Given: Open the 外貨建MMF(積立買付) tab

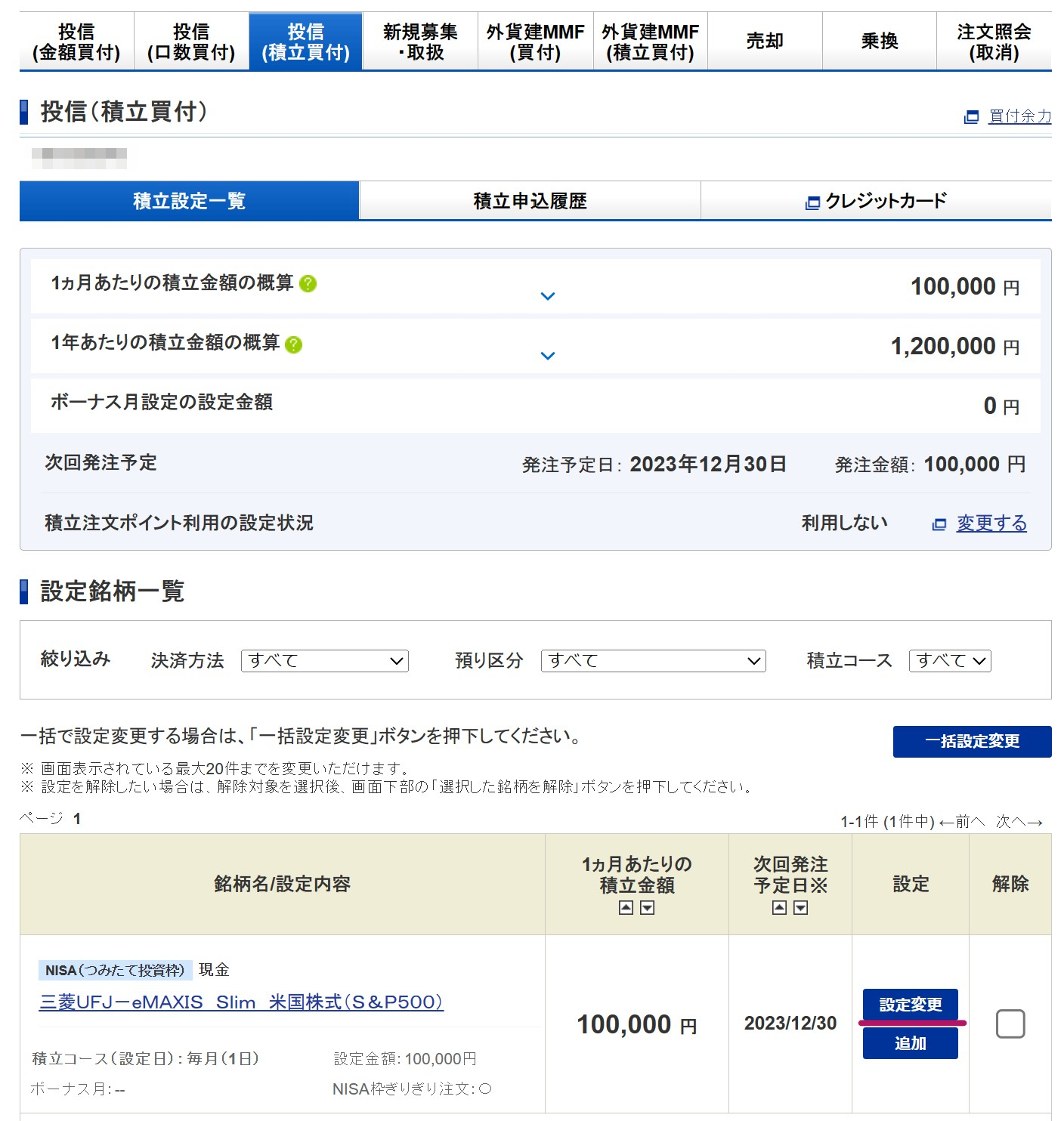Looking at the screenshot, I should click(x=650, y=42).
